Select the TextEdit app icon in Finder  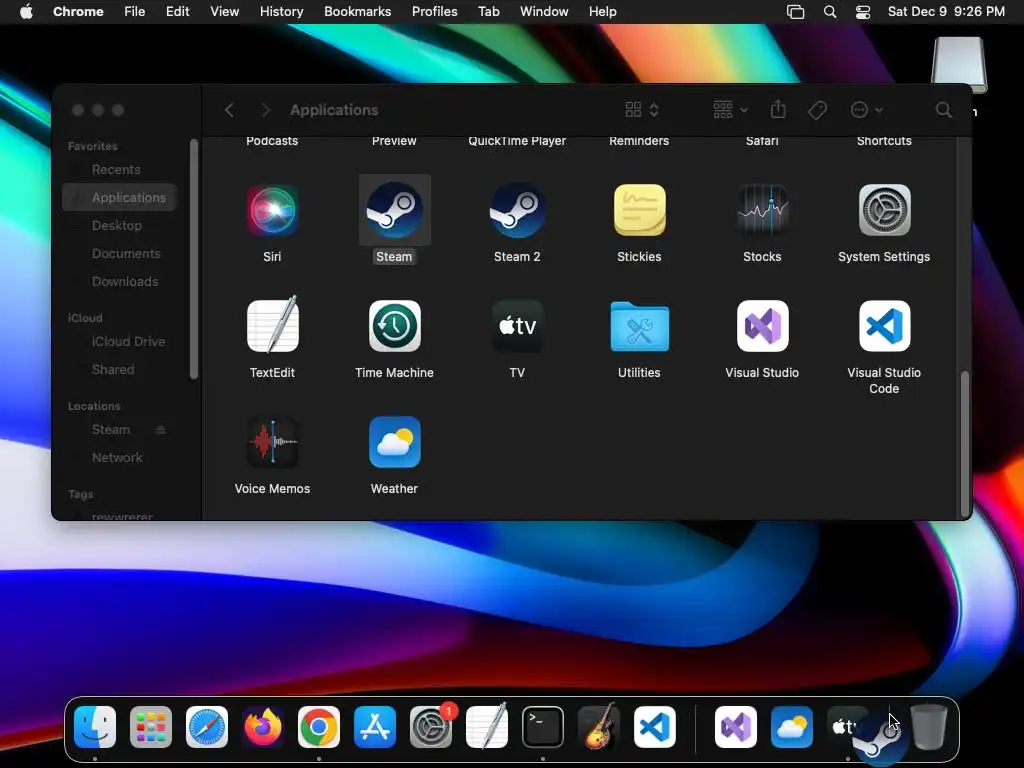[272, 325]
